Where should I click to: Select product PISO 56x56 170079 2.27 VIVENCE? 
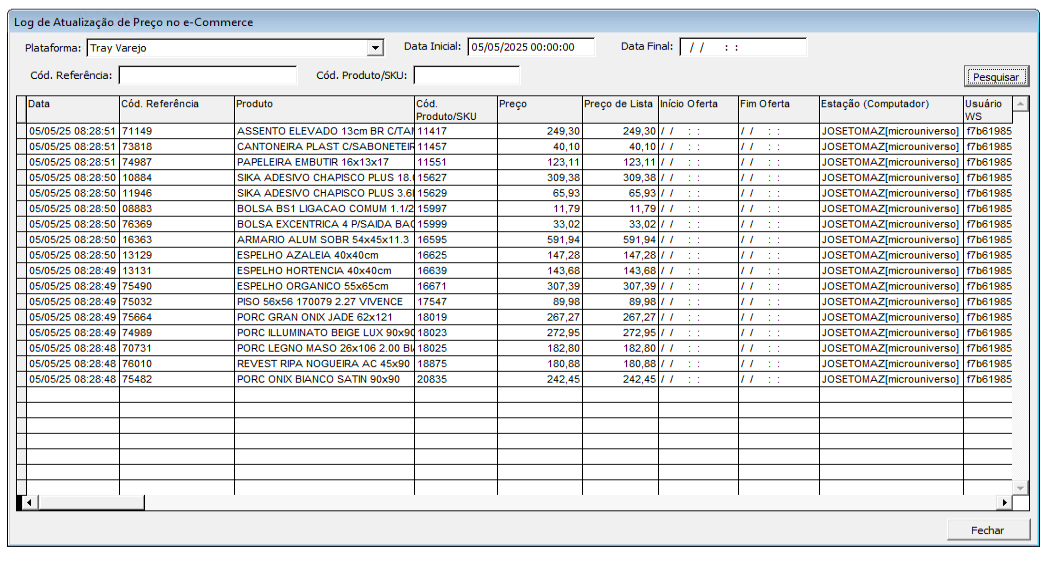pyautogui.click(x=325, y=302)
